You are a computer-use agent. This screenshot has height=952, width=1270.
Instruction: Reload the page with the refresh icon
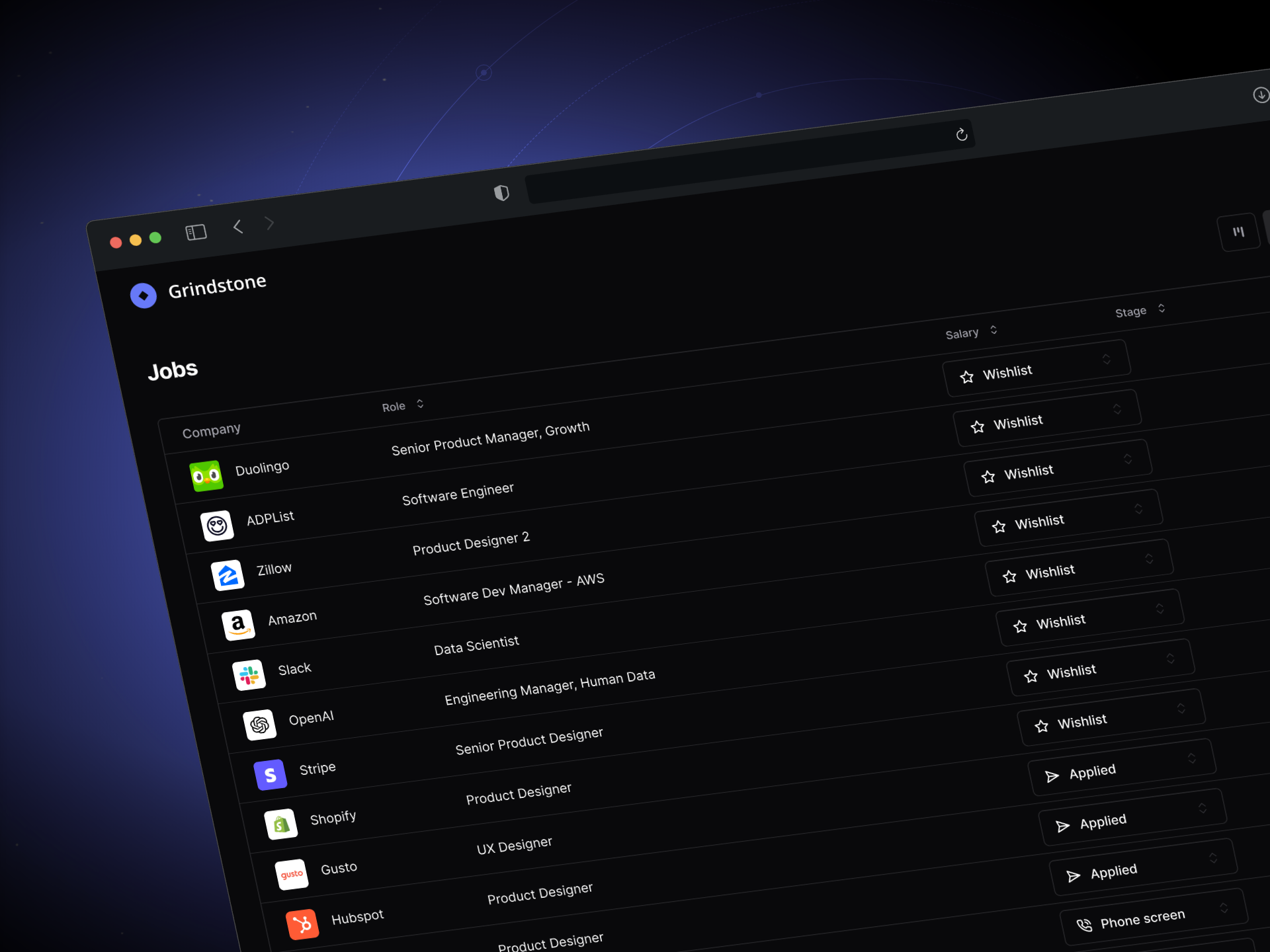point(962,135)
